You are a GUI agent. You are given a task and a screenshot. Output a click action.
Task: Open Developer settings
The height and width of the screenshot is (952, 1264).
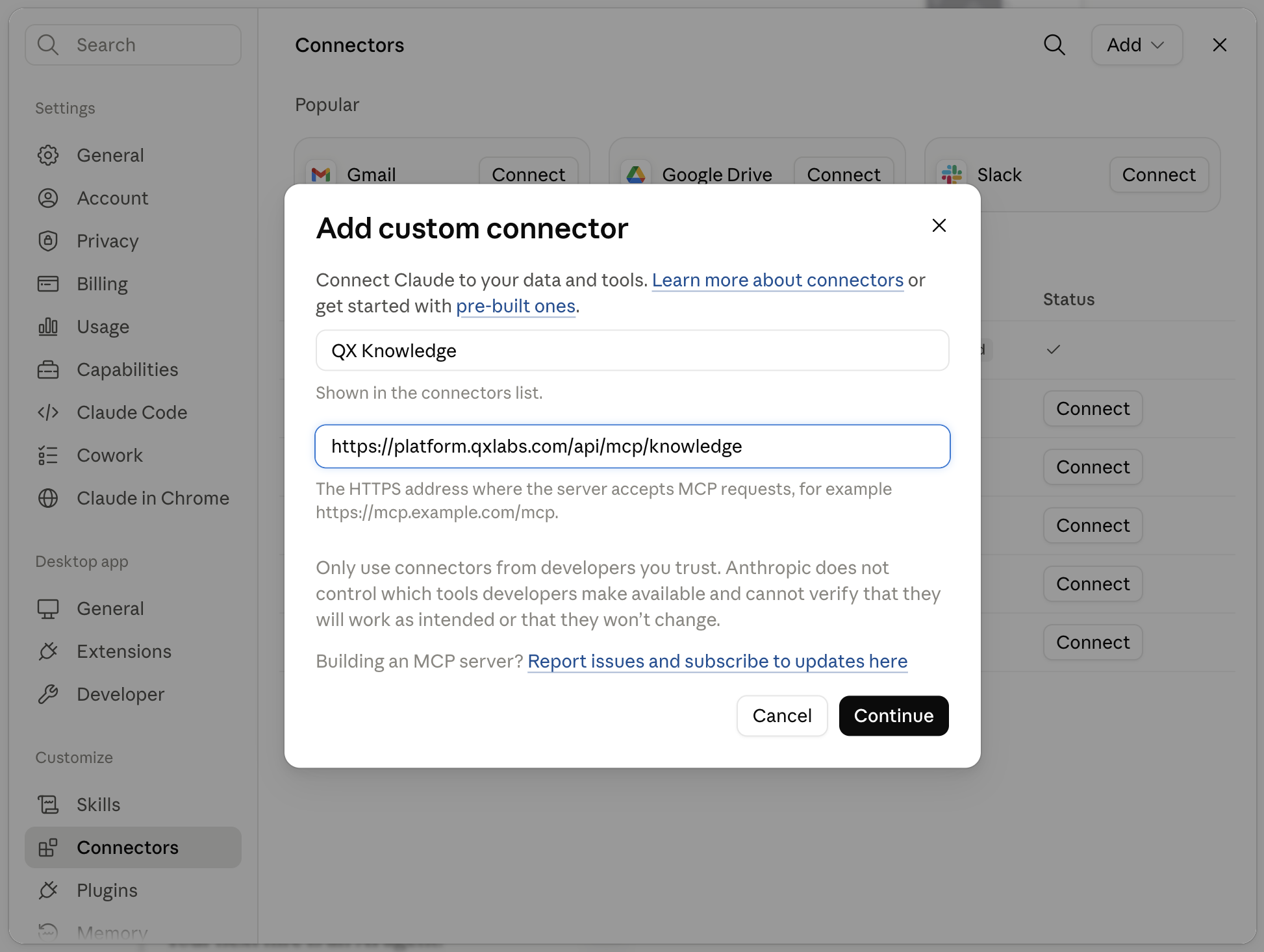(133, 694)
